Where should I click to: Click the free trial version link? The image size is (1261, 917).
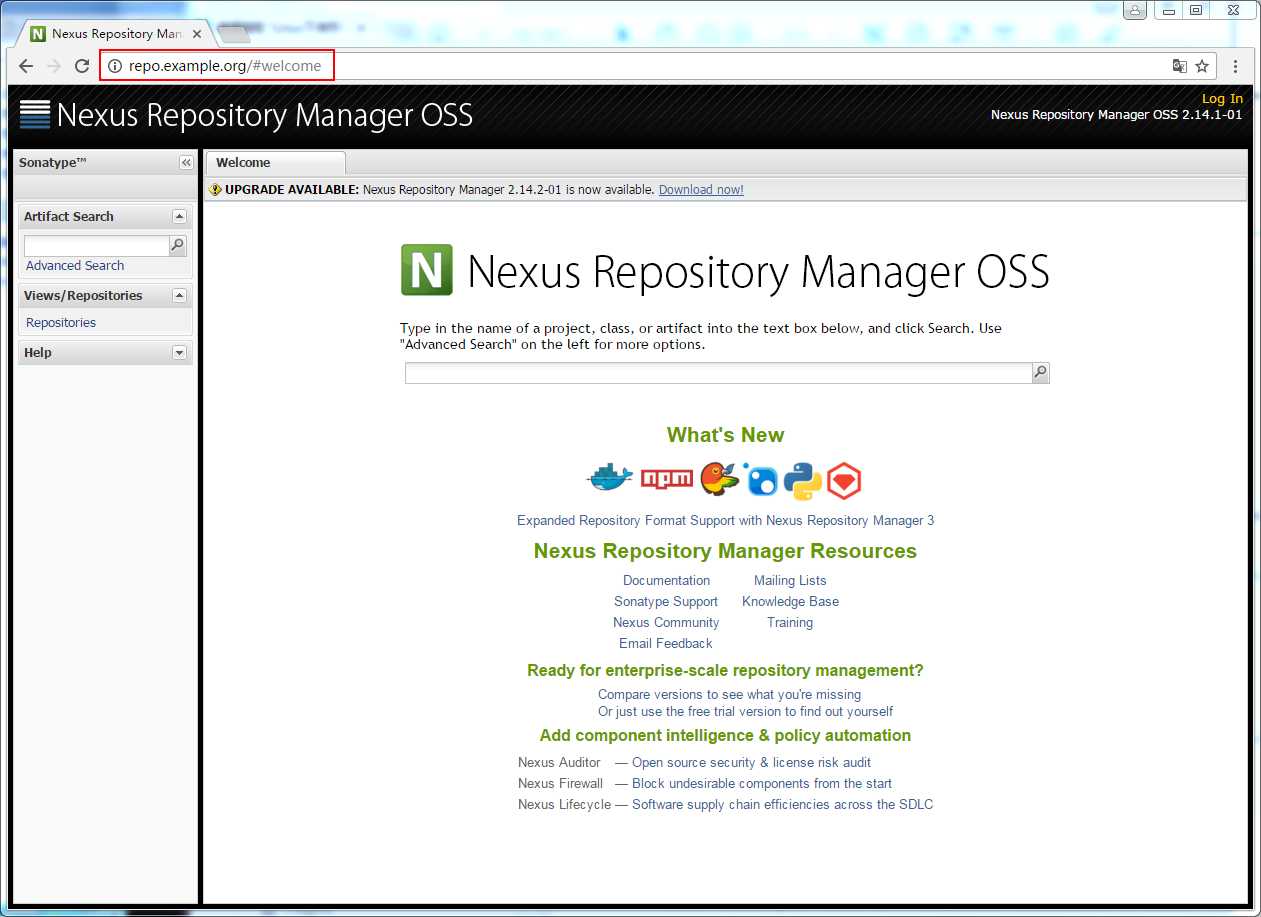pos(744,711)
